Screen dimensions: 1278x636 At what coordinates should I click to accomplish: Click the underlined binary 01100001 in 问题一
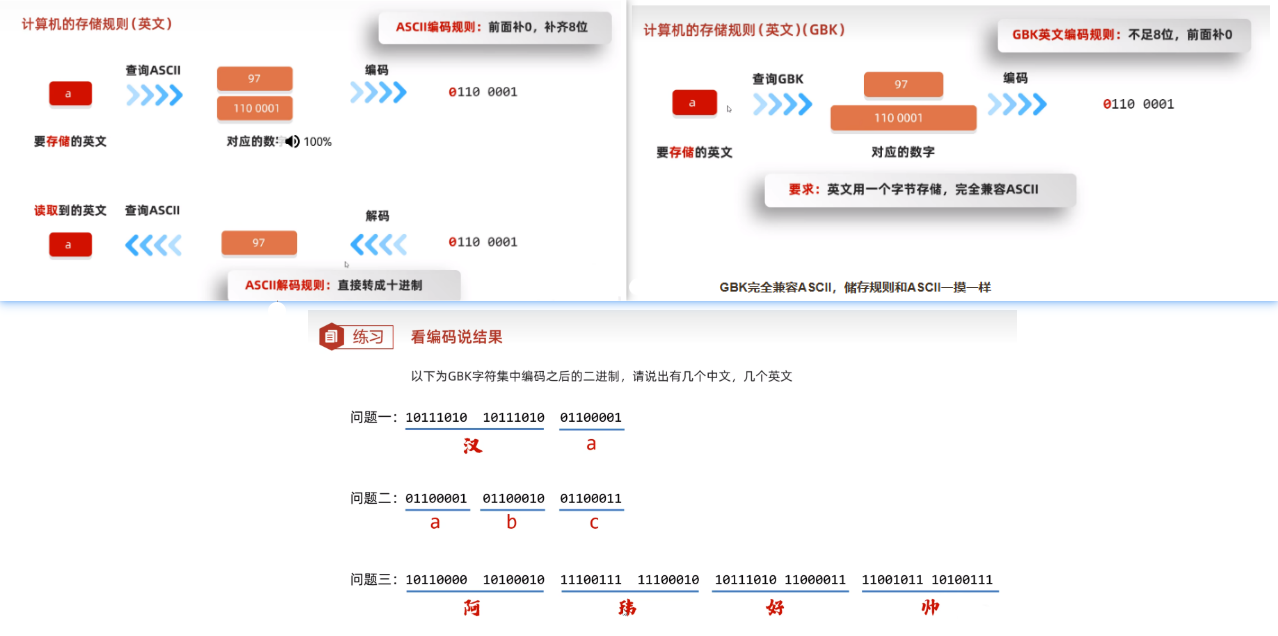pos(590,417)
